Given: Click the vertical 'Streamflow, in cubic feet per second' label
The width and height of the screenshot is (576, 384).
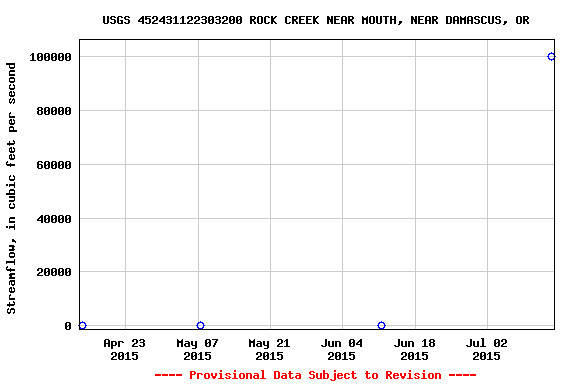Looking at the screenshot, I should 11,188.
